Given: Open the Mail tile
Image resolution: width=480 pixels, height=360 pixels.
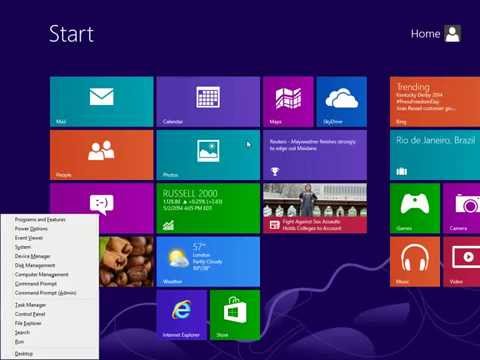Looking at the screenshot, I should (x=101, y=102).
